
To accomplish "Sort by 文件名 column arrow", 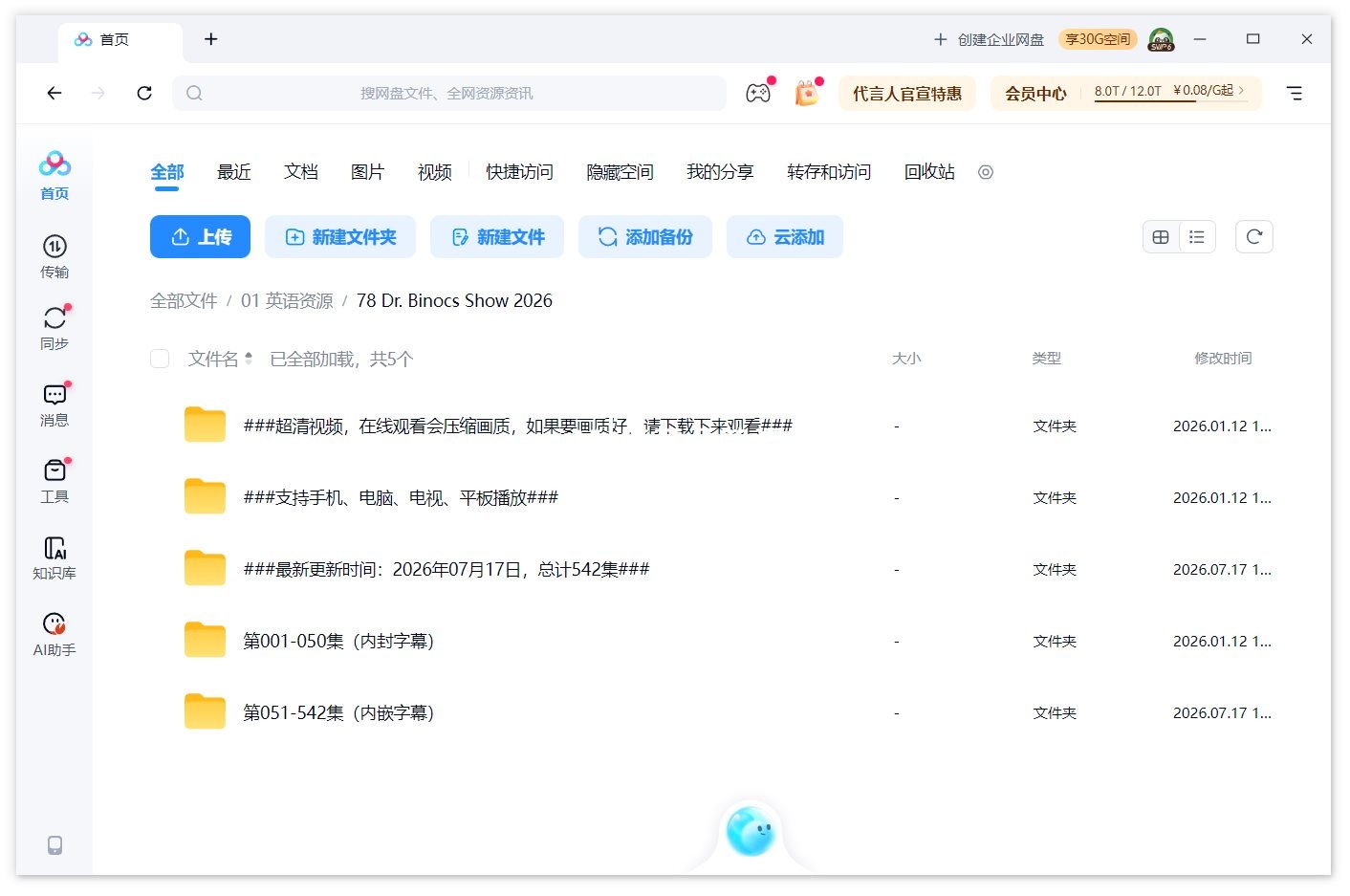I will click(249, 359).
